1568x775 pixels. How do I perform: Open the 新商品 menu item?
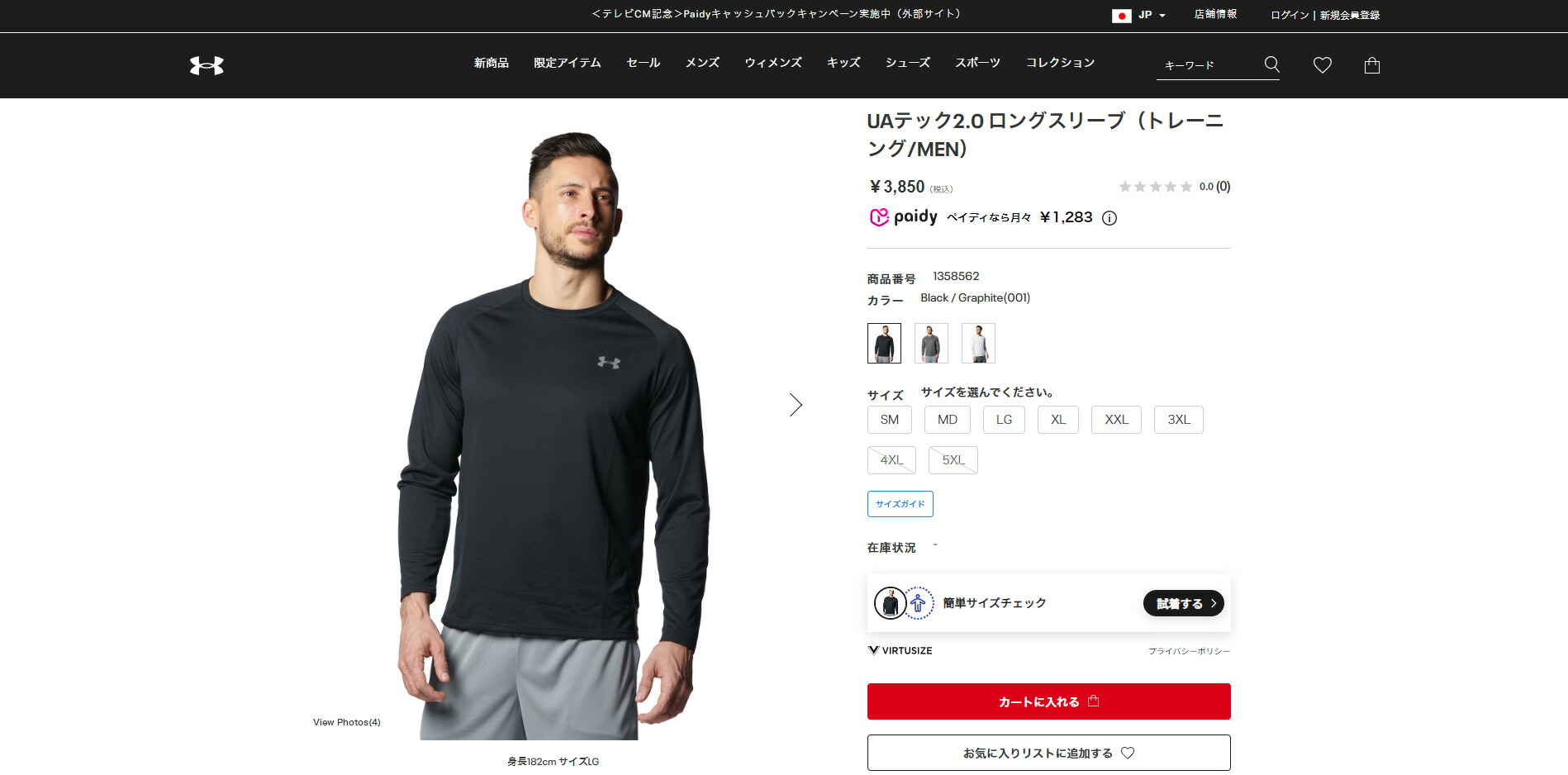pos(492,63)
